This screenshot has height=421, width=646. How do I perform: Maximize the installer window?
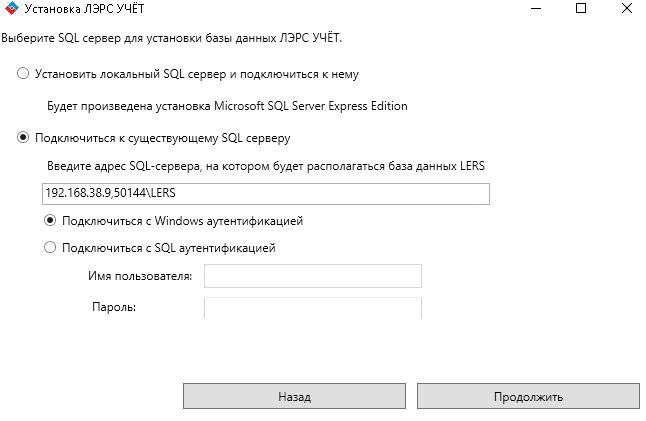coord(581,9)
